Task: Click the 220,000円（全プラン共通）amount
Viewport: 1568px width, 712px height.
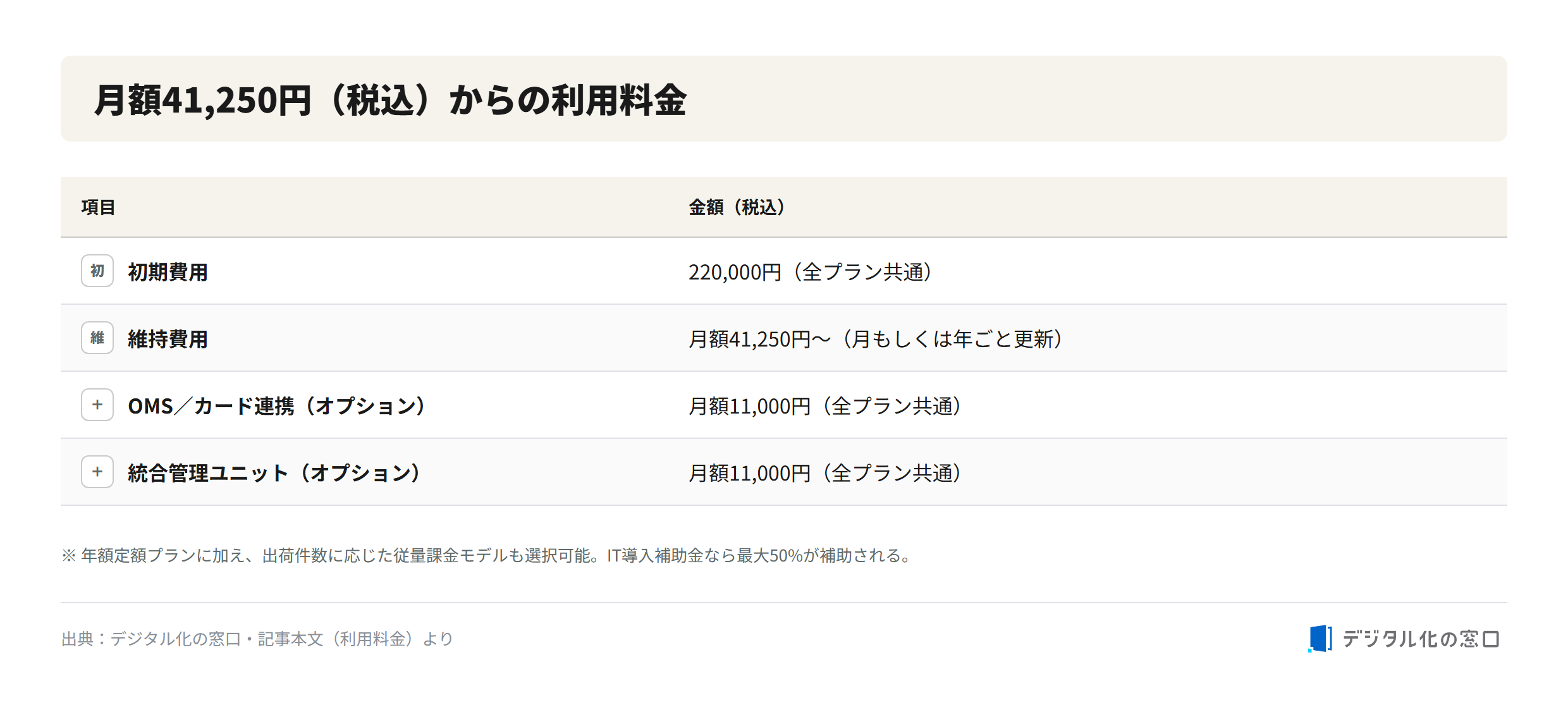Action: click(x=811, y=272)
